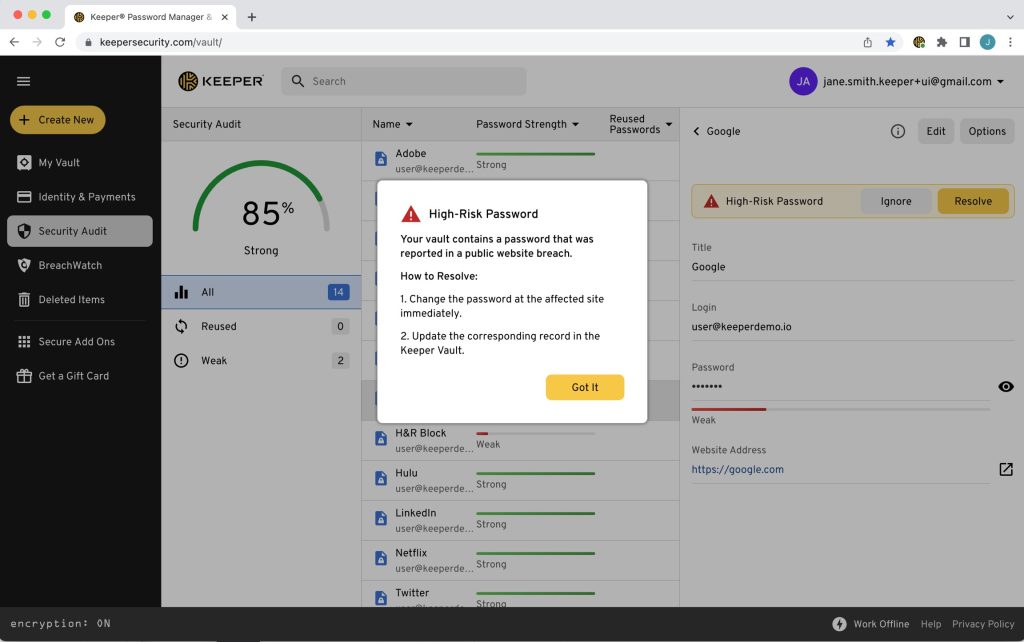Sort by Password Strength
The height and width of the screenshot is (642, 1024).
click(x=527, y=124)
